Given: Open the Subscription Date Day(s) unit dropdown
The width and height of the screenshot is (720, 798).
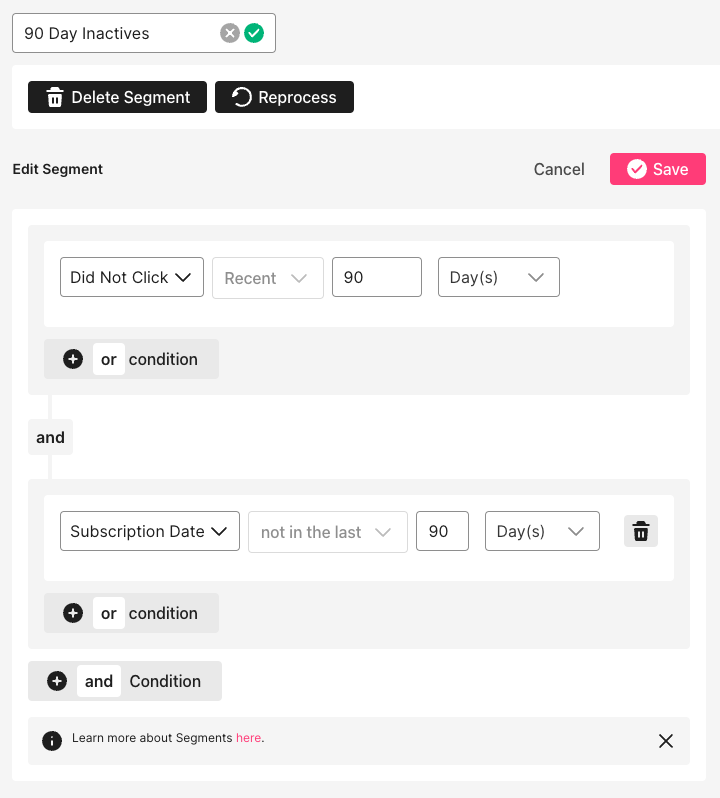Looking at the screenshot, I should point(541,531).
